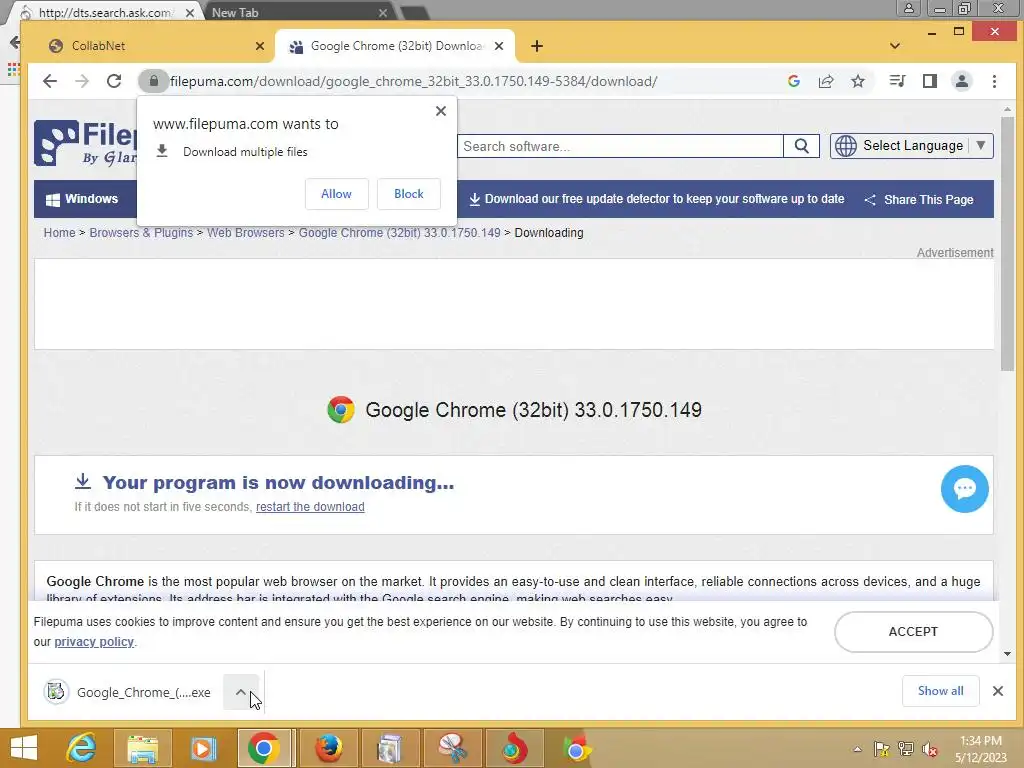The image size is (1024, 768).
Task: Dismiss the download permission popup
Action: pyautogui.click(x=441, y=111)
